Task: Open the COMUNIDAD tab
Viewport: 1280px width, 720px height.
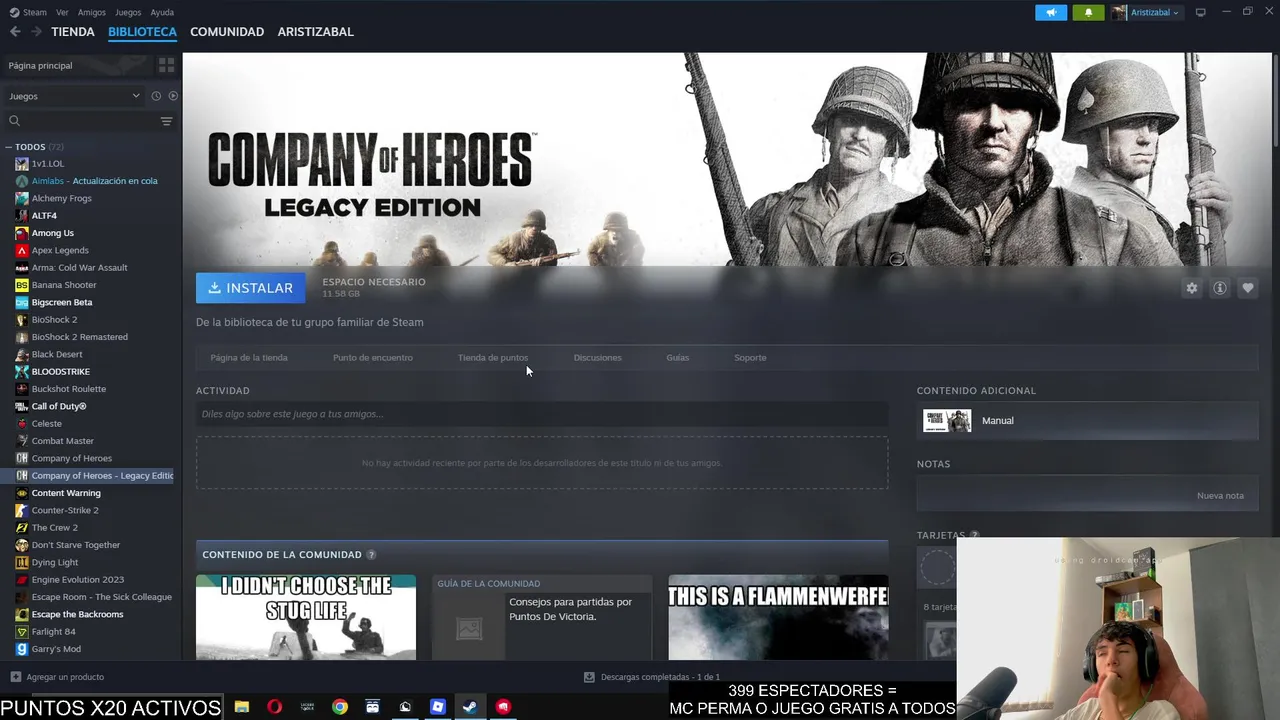Action: click(227, 32)
